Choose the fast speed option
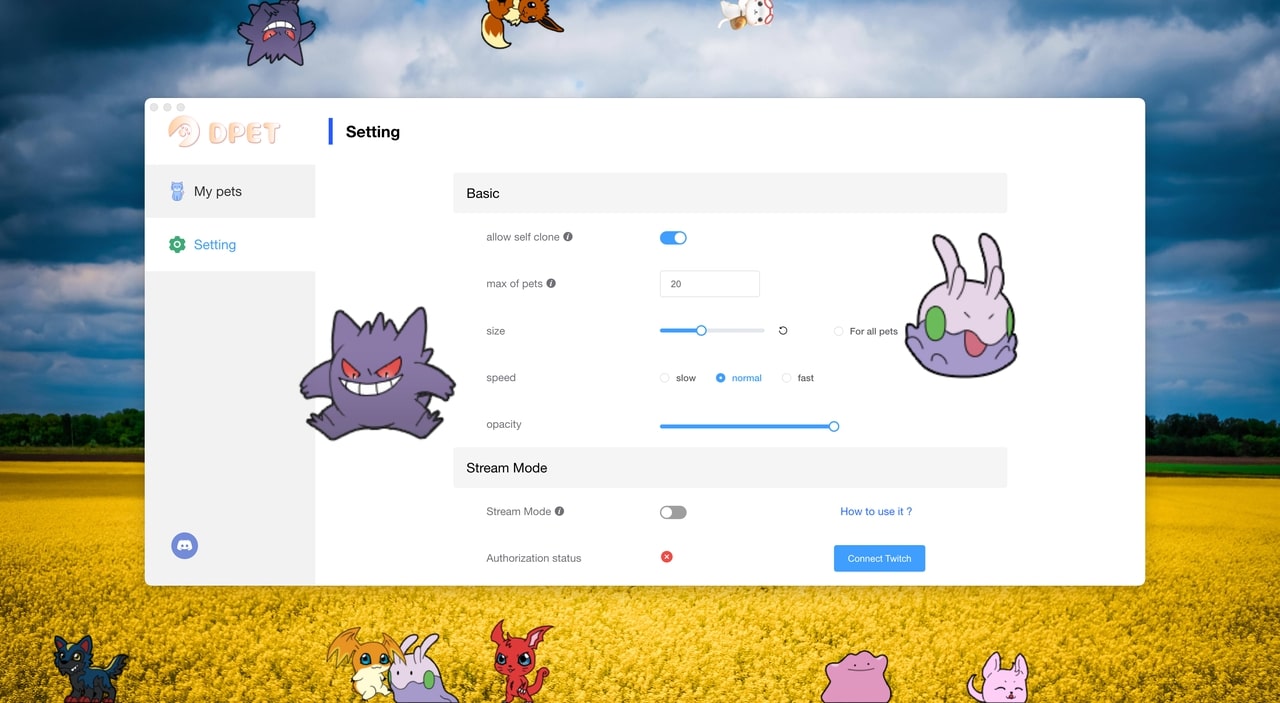Image resolution: width=1280 pixels, height=703 pixels. tap(786, 378)
